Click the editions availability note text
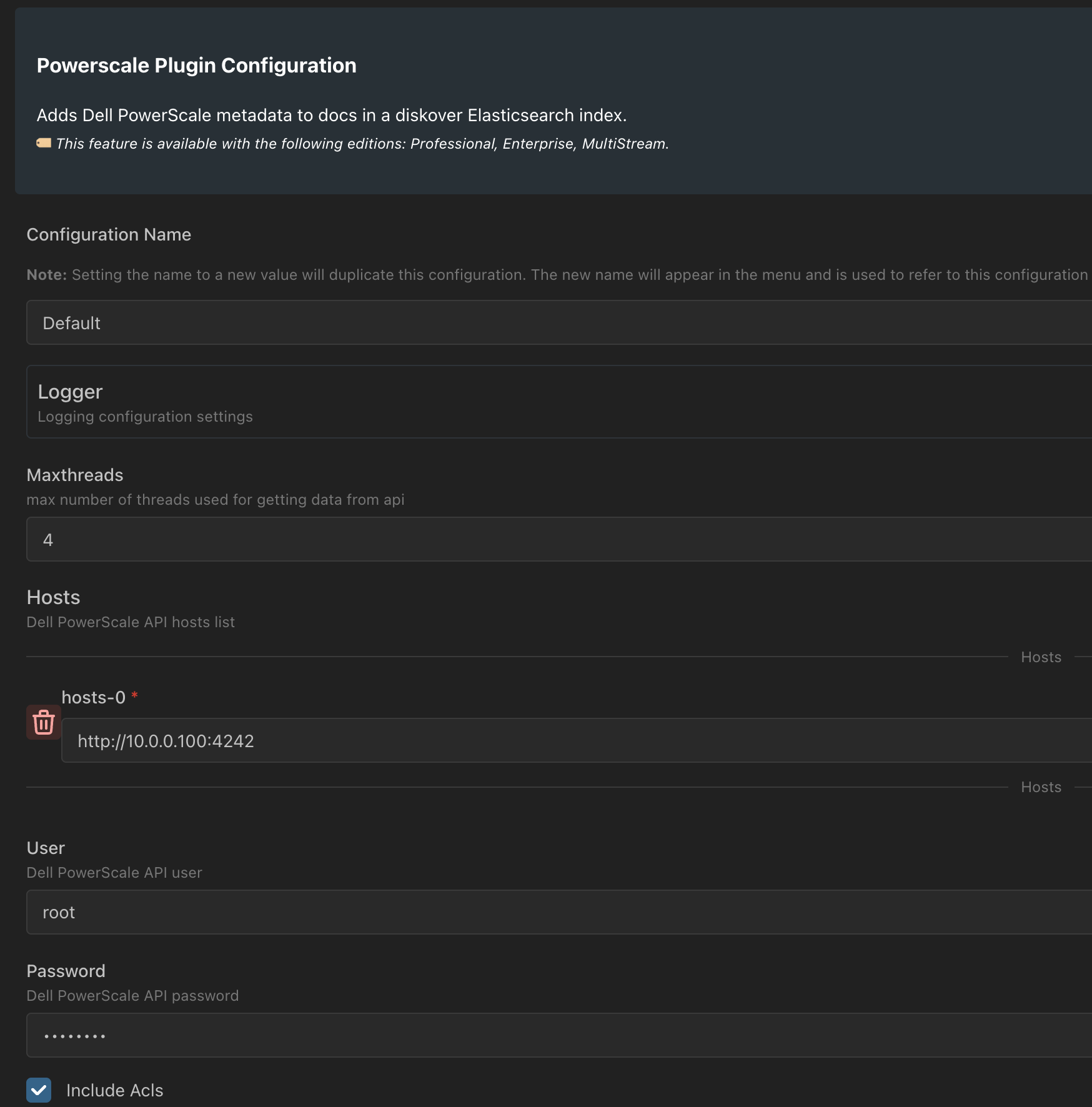 click(x=362, y=144)
